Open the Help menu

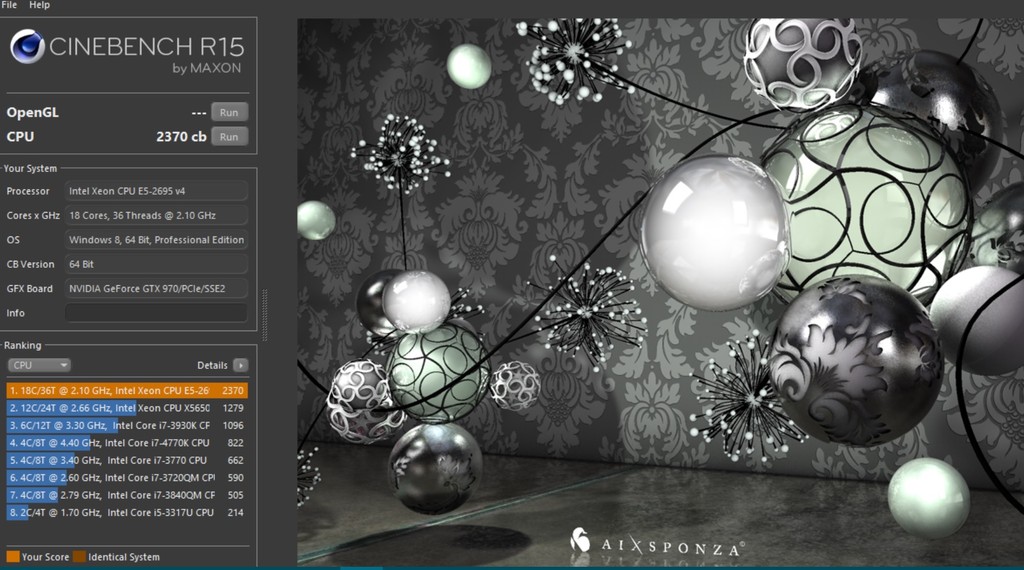pos(39,5)
